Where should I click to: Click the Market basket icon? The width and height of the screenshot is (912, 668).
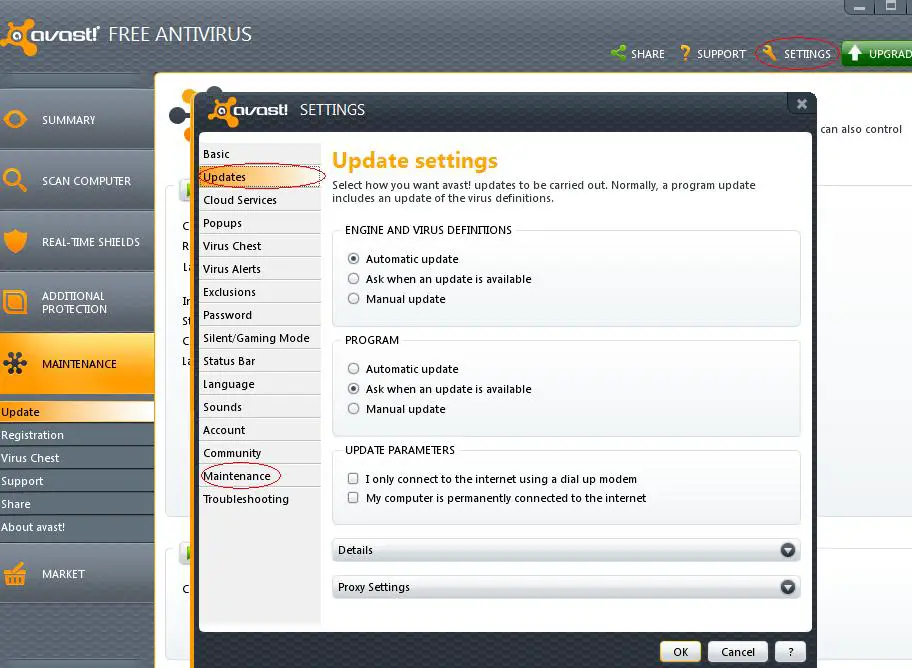pos(15,573)
